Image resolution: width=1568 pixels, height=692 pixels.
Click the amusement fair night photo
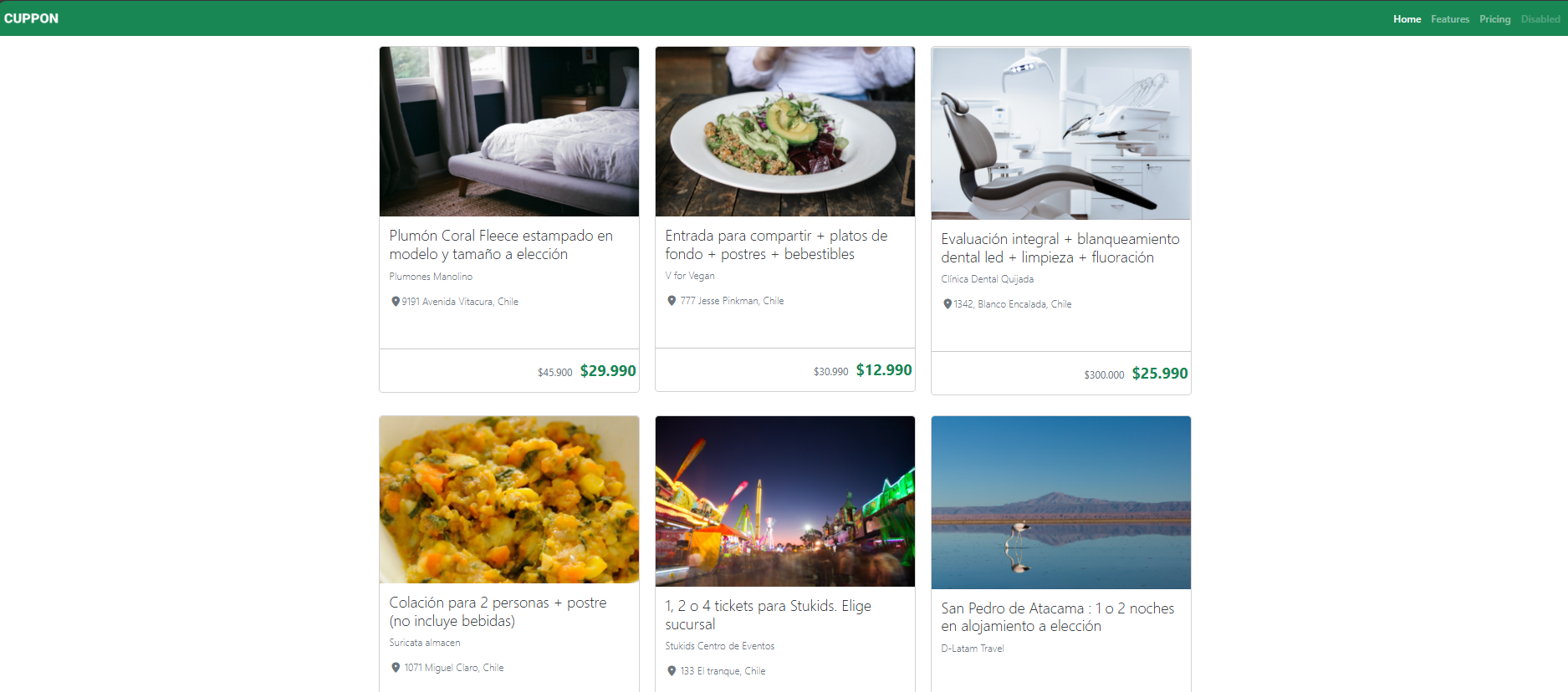(784, 501)
